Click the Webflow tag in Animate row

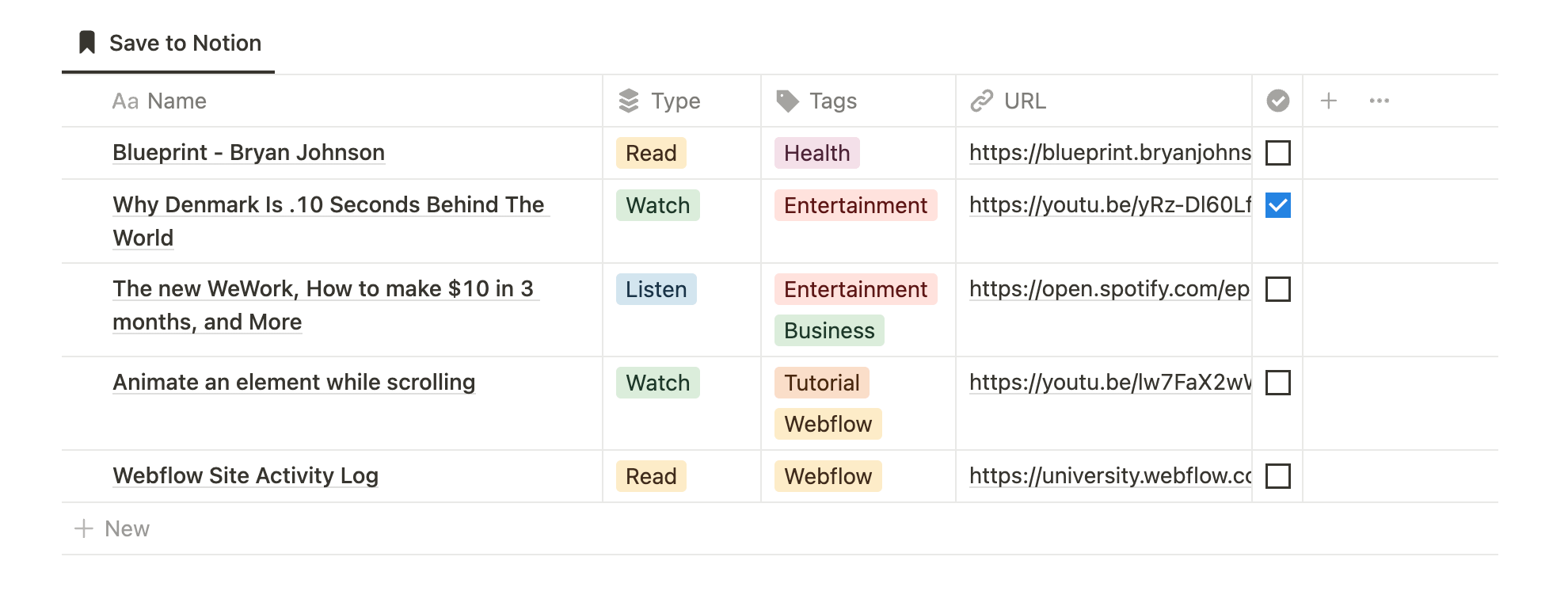click(828, 424)
